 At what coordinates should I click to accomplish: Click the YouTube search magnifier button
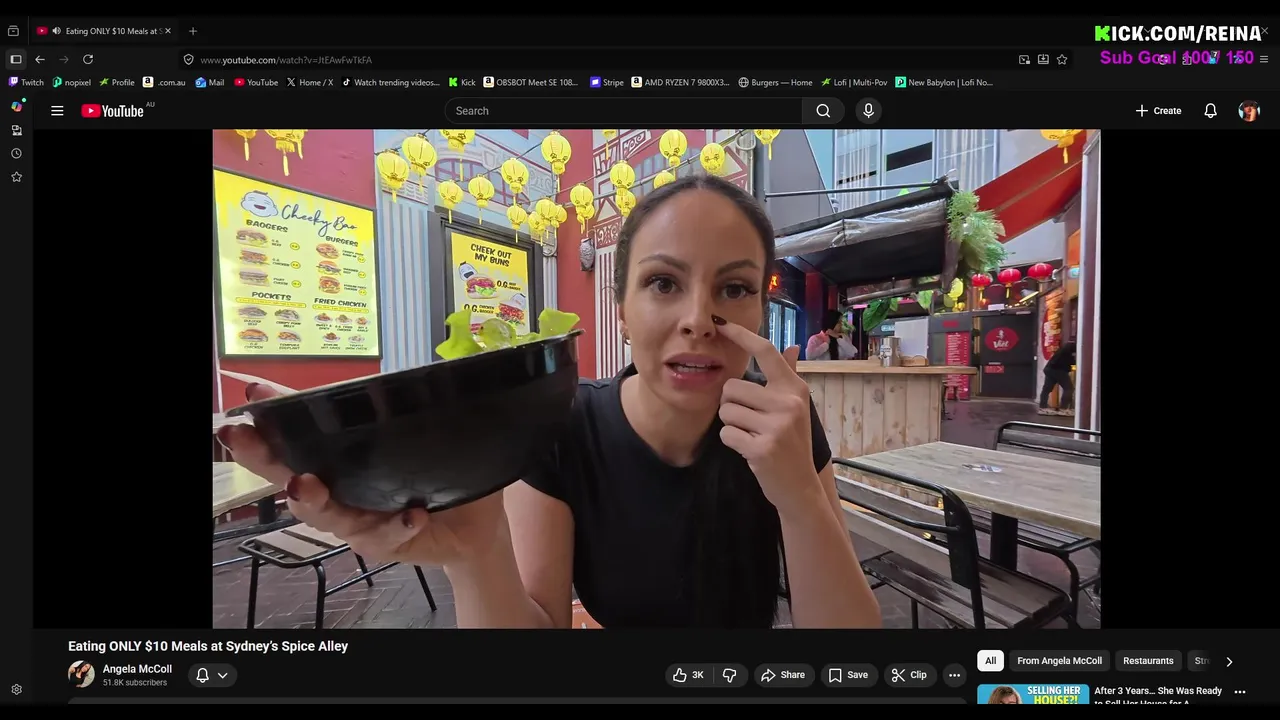(823, 111)
